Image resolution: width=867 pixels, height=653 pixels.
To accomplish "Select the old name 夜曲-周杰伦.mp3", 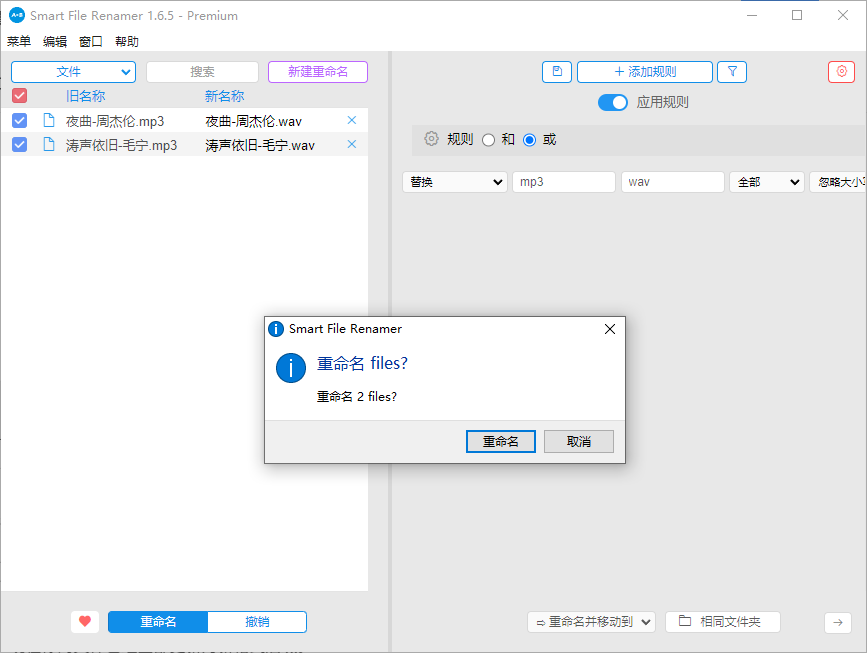I will pos(115,121).
